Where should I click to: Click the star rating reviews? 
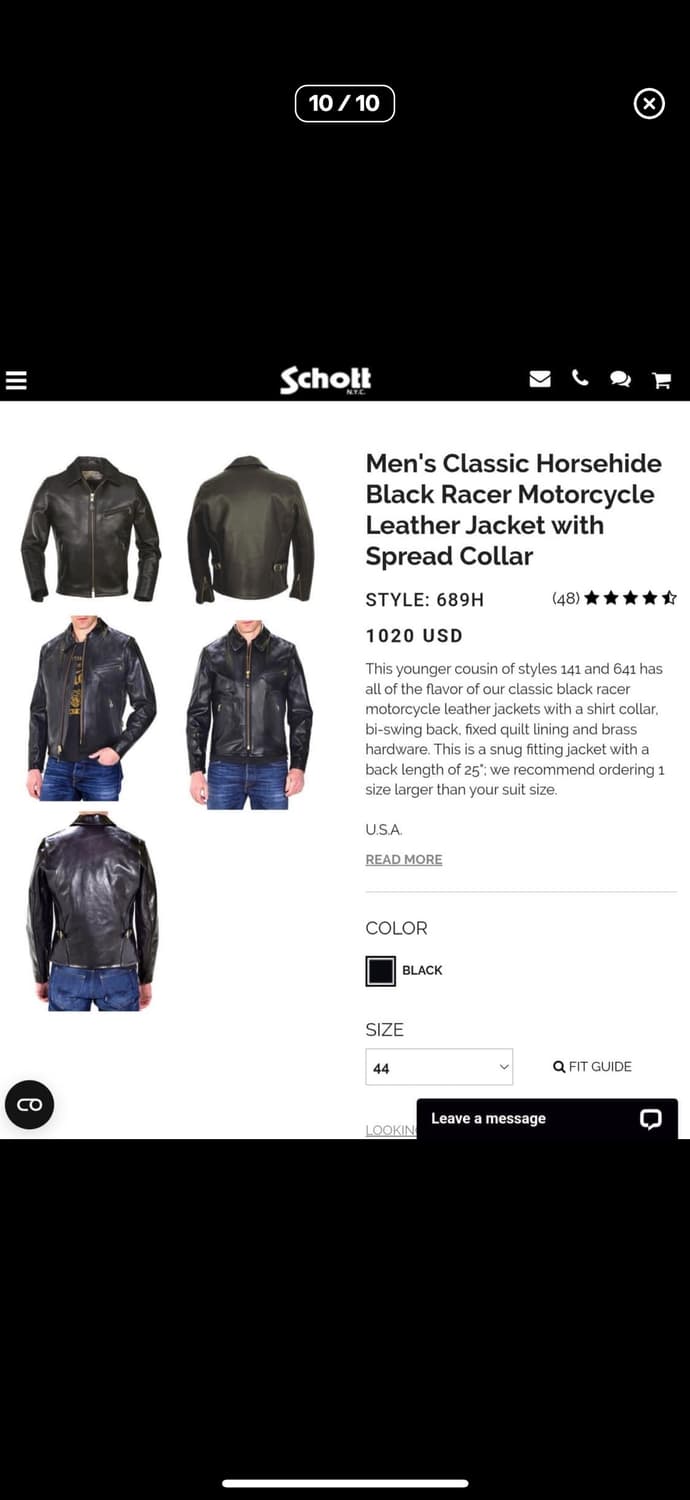614,599
